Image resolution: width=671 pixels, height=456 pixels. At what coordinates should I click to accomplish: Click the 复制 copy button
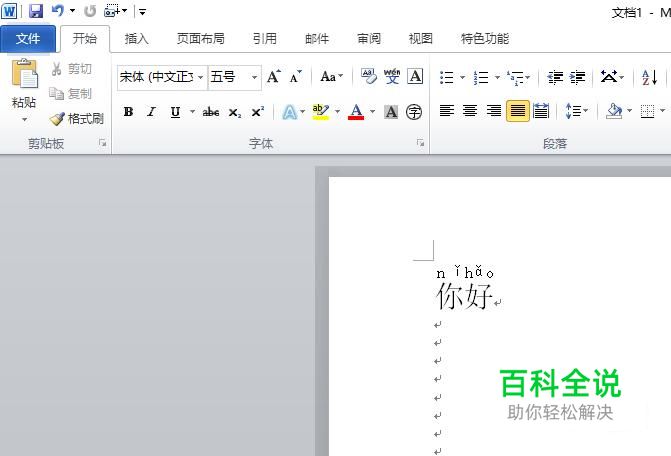71,93
